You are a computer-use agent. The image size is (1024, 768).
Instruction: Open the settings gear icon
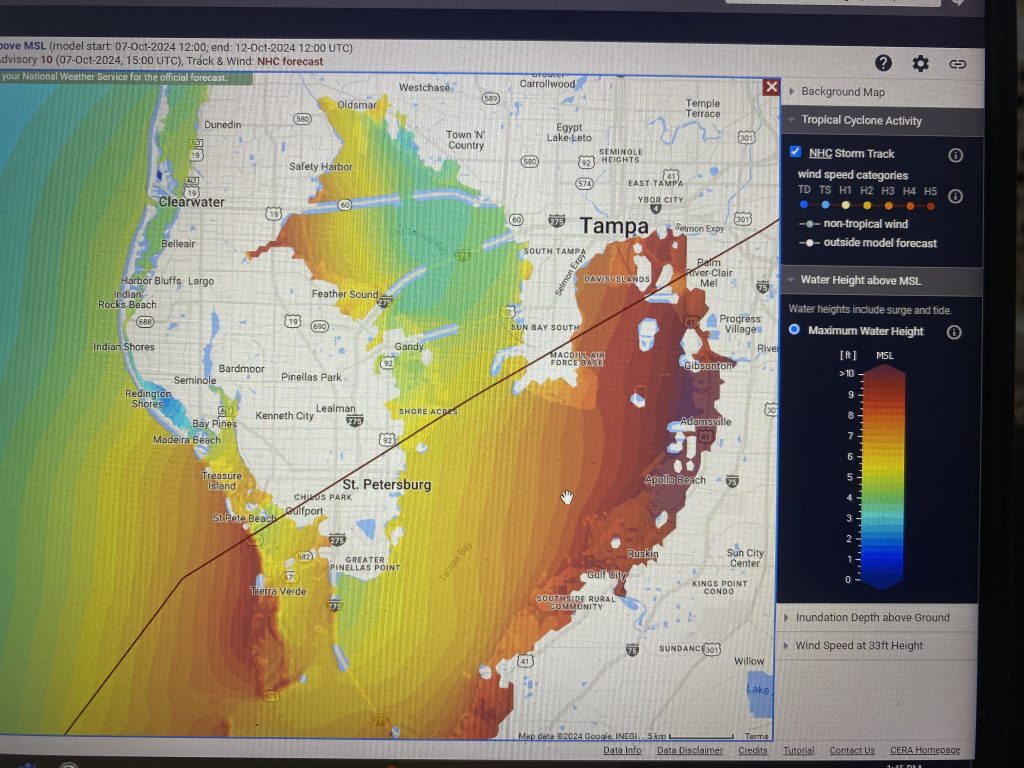[x=920, y=63]
